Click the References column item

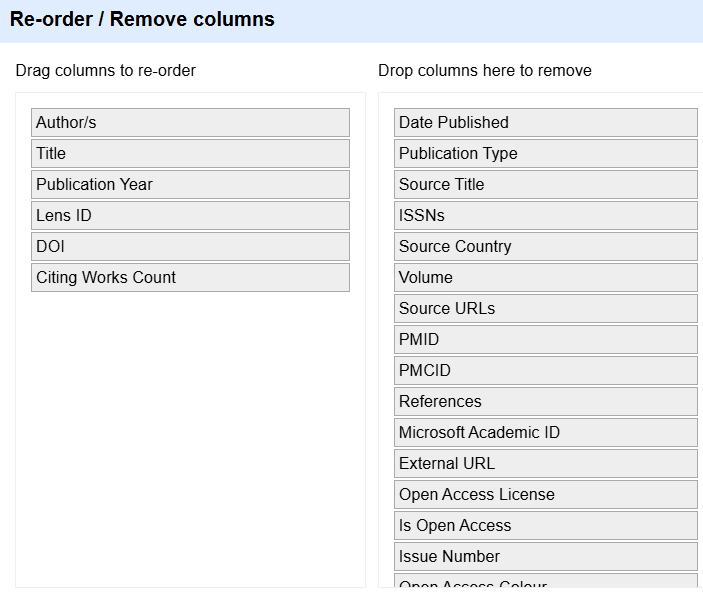pos(545,402)
